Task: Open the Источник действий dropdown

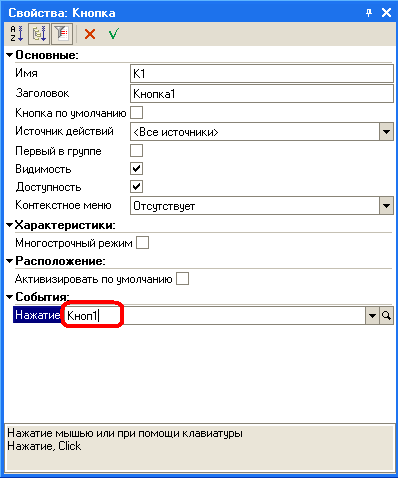Action: click(x=386, y=132)
